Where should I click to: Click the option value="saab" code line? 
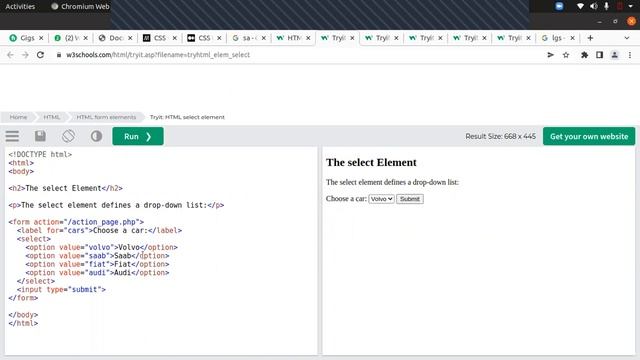[x=97, y=256]
